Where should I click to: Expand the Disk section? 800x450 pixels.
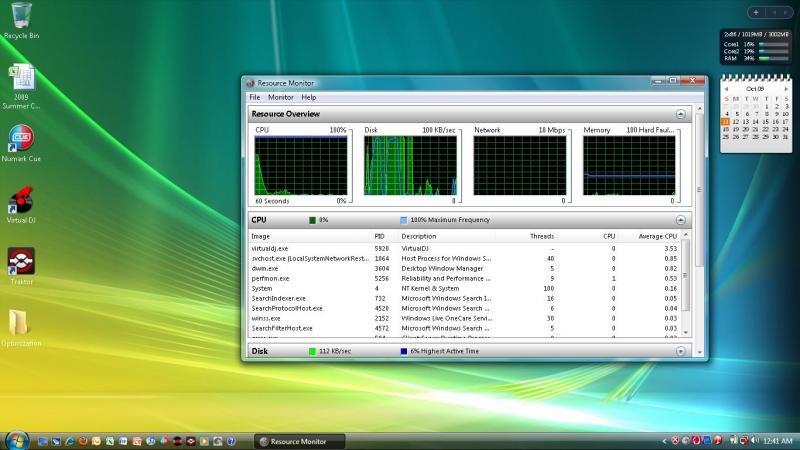681,351
